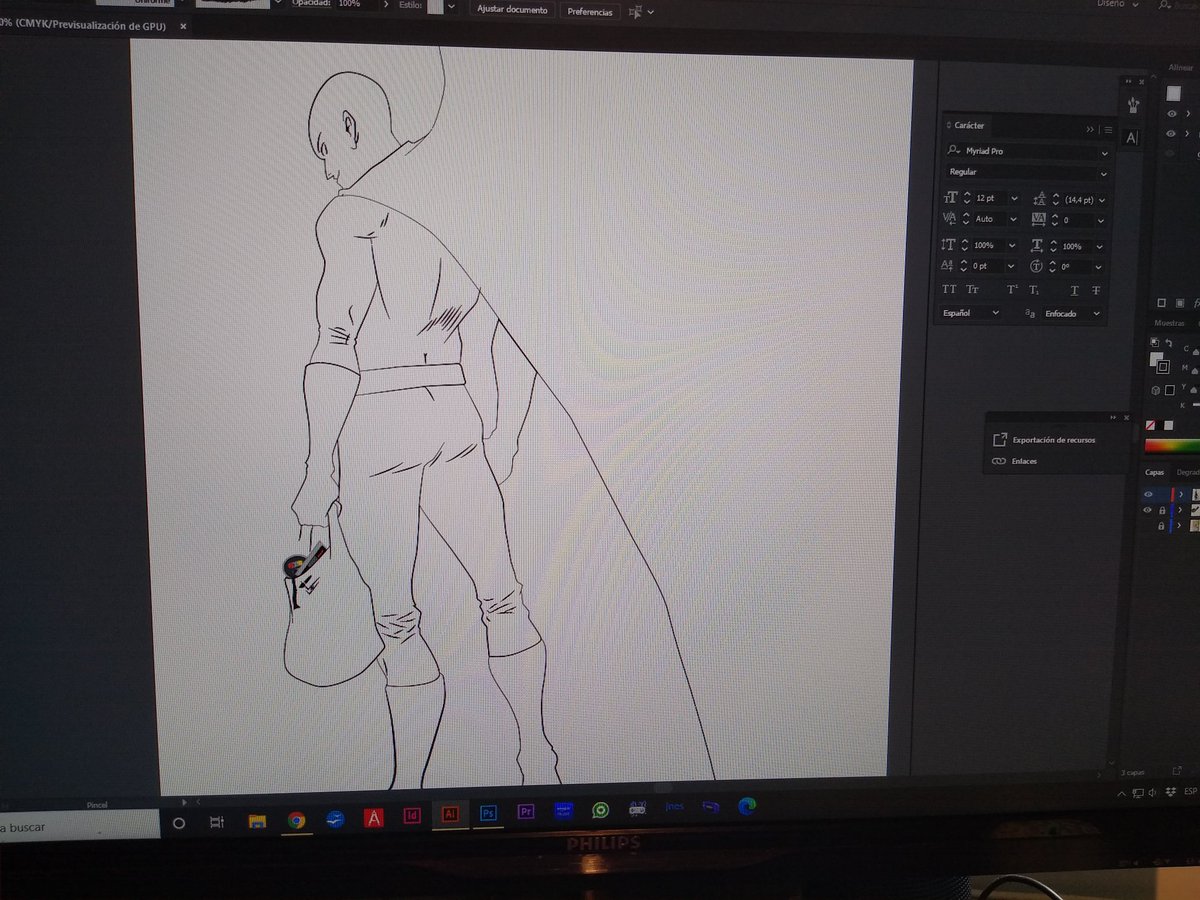Switch to the Muestras tab
The height and width of the screenshot is (900, 1200).
pos(1168,323)
